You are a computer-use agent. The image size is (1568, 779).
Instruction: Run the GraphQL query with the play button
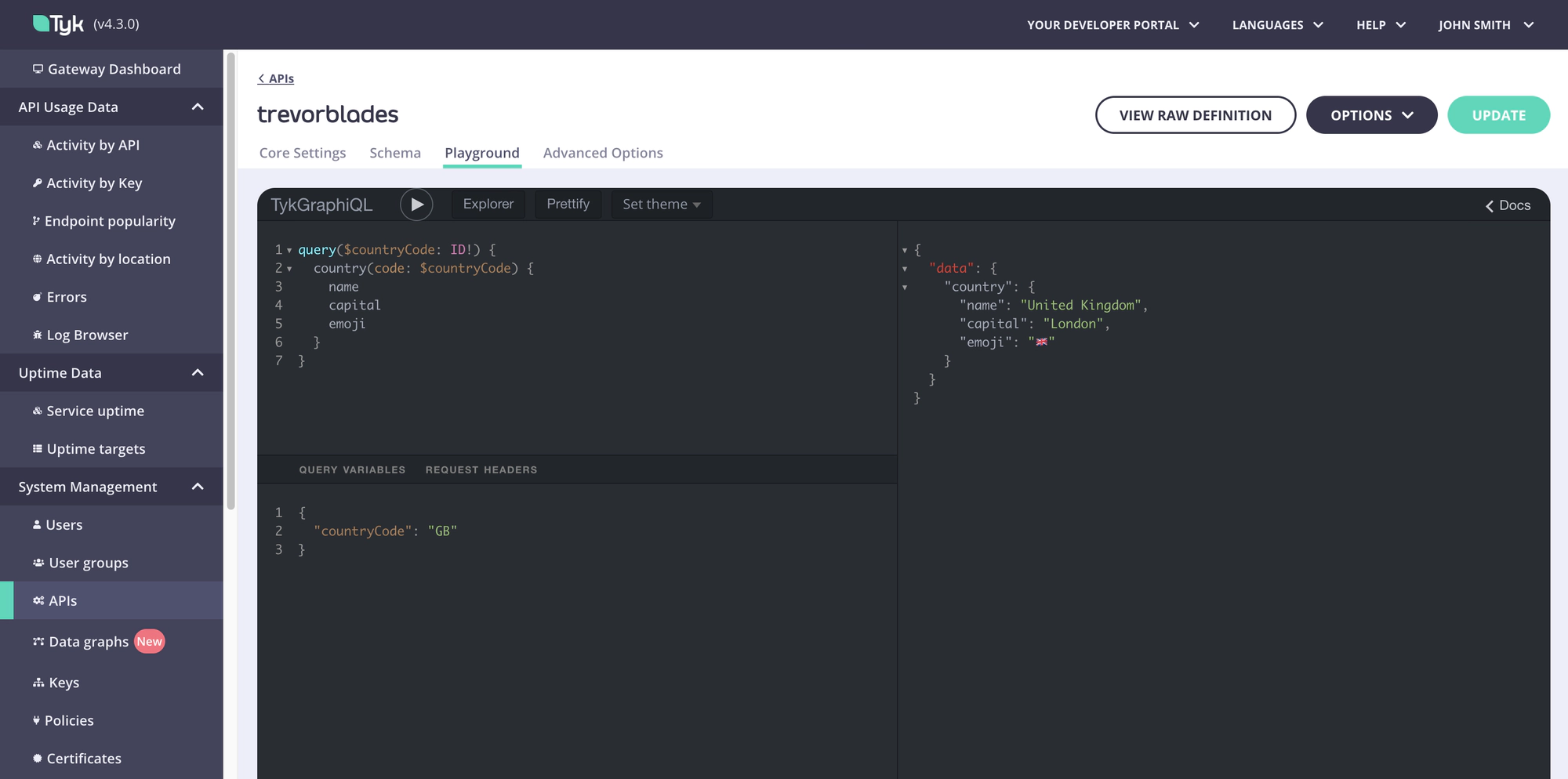tap(417, 204)
